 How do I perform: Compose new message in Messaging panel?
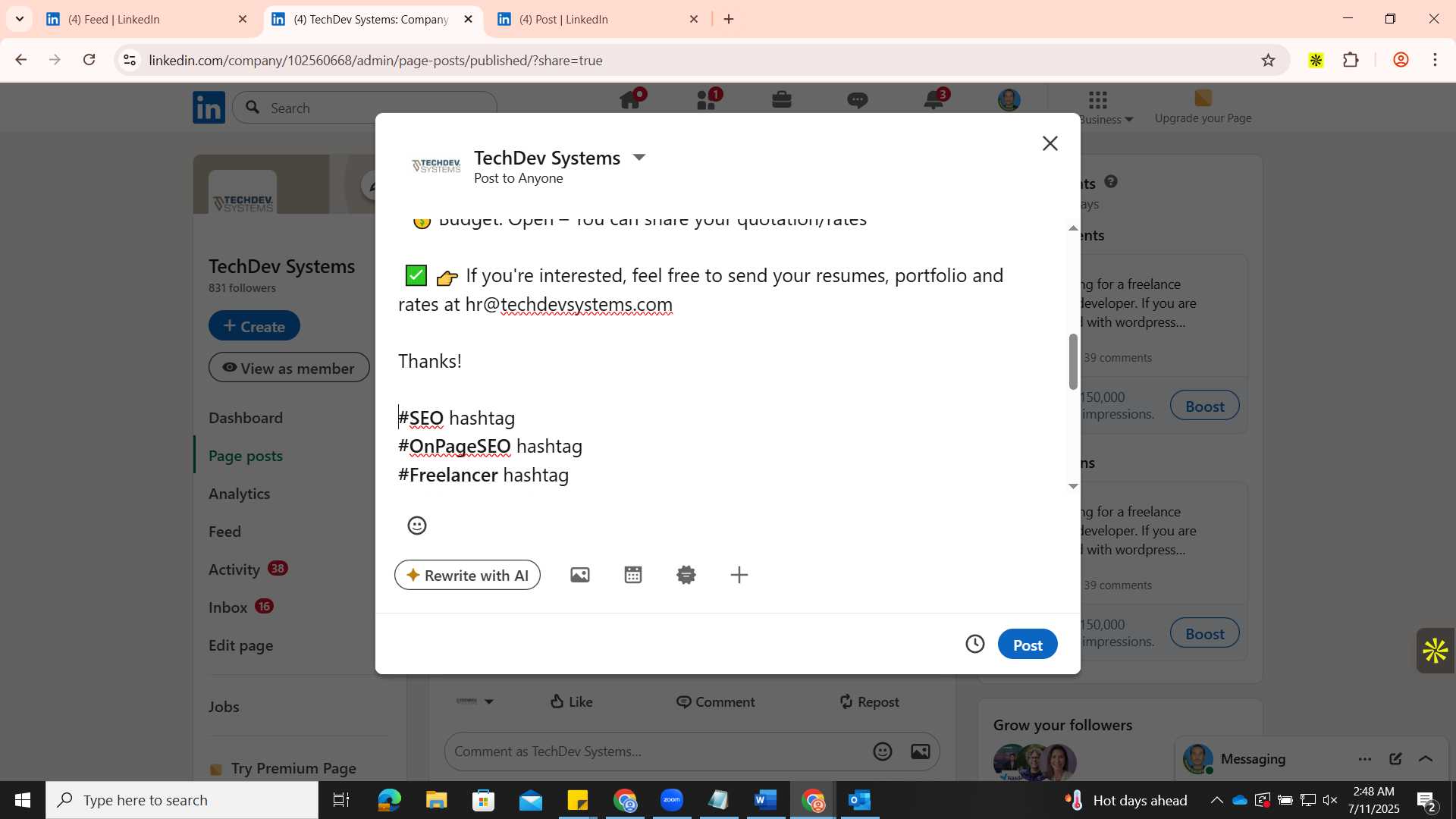[1395, 758]
